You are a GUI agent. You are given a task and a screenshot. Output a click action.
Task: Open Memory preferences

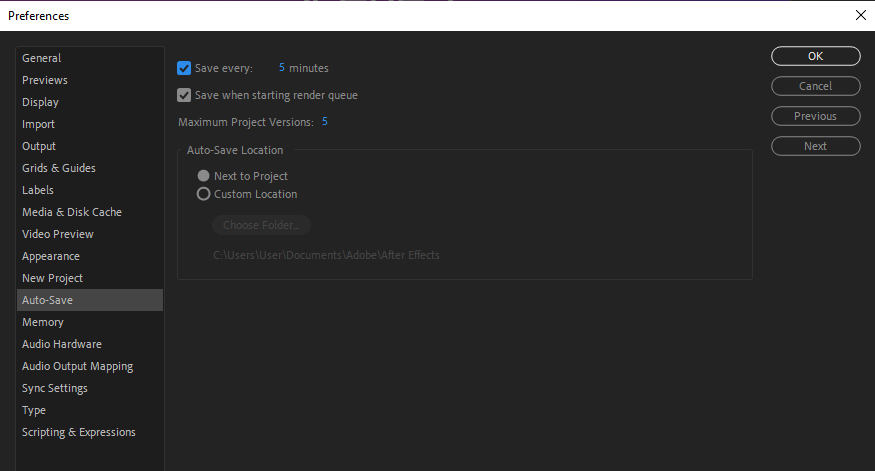(x=89, y=322)
